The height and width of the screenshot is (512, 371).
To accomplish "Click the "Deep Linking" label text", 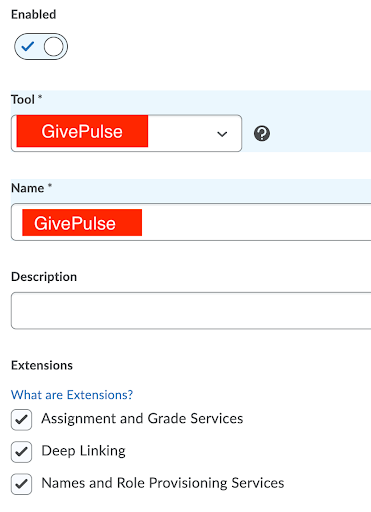I will coord(83,451).
